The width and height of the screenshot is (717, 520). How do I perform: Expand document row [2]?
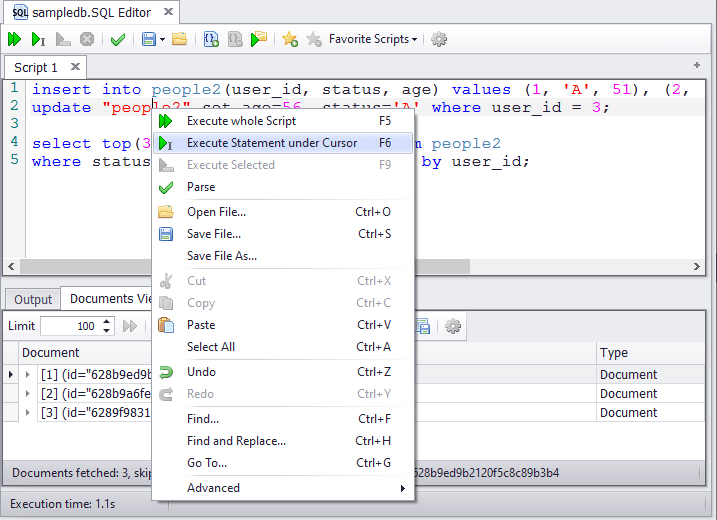coord(27,393)
